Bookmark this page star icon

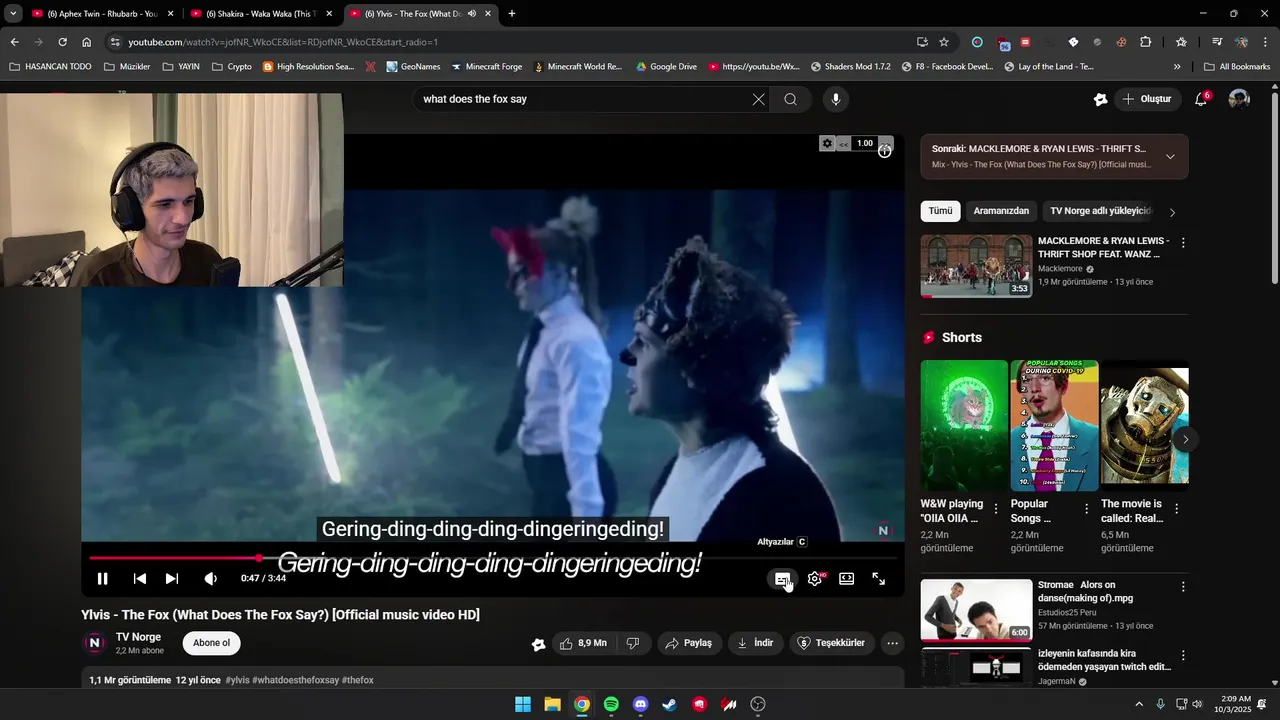point(944,42)
